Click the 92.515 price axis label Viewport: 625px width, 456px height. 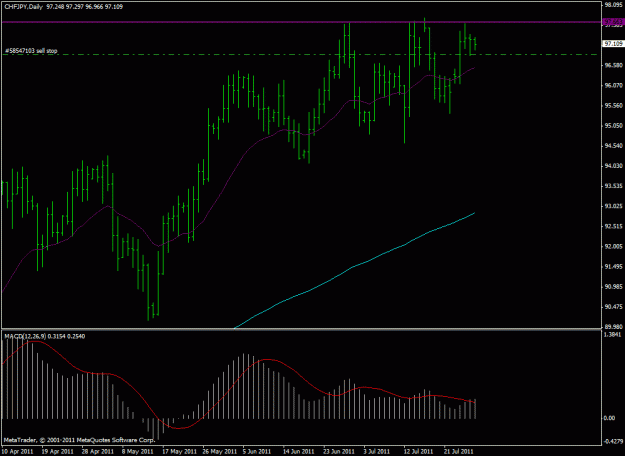(x=613, y=226)
